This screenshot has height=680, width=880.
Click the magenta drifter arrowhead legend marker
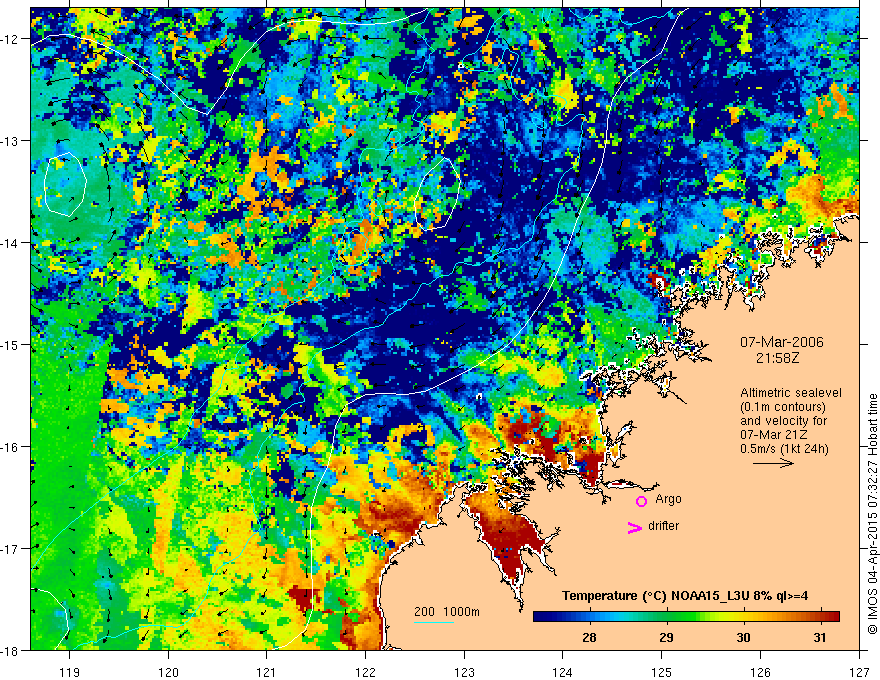pos(634,527)
